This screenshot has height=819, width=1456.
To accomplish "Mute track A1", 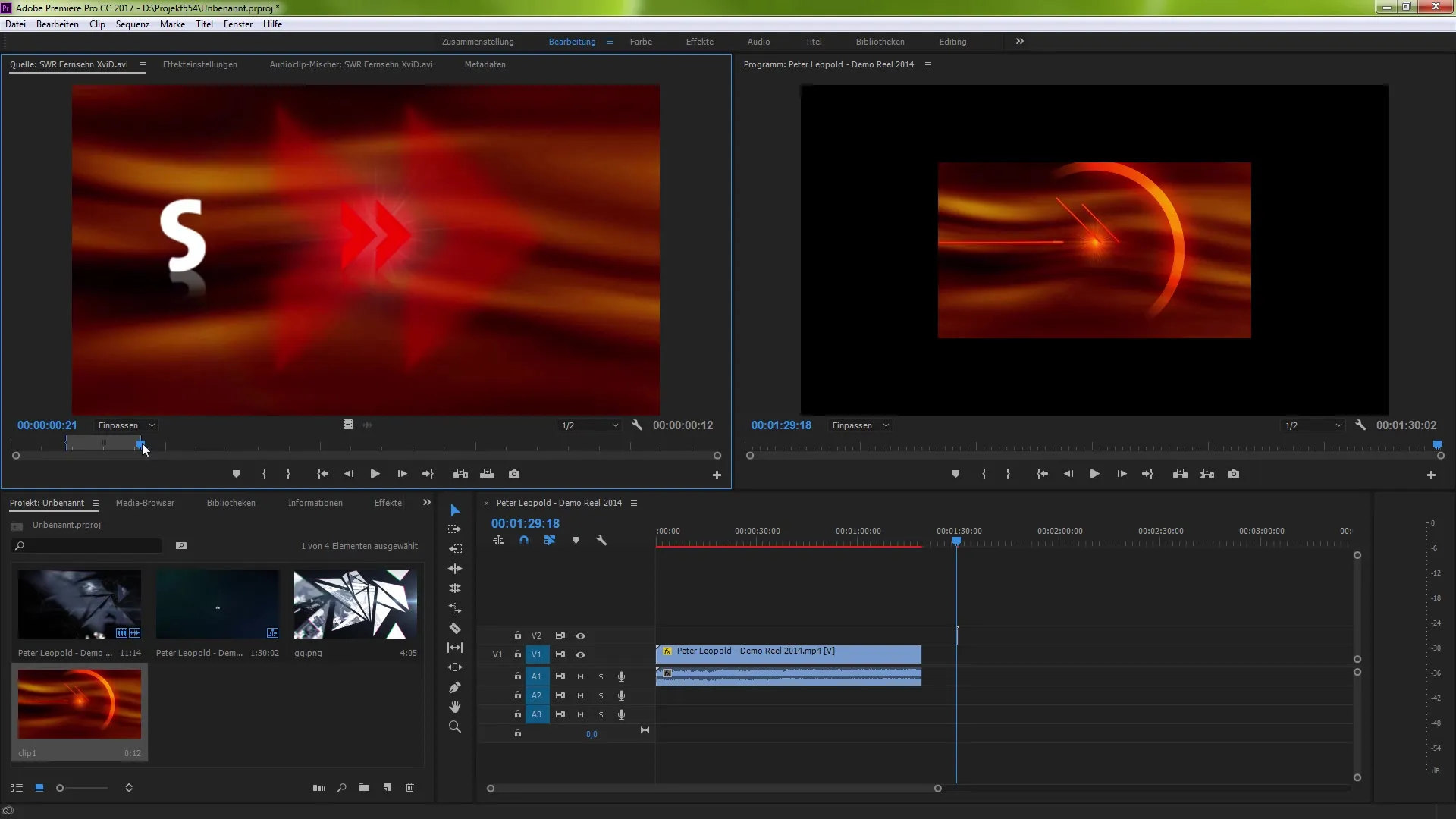I will (x=580, y=676).
